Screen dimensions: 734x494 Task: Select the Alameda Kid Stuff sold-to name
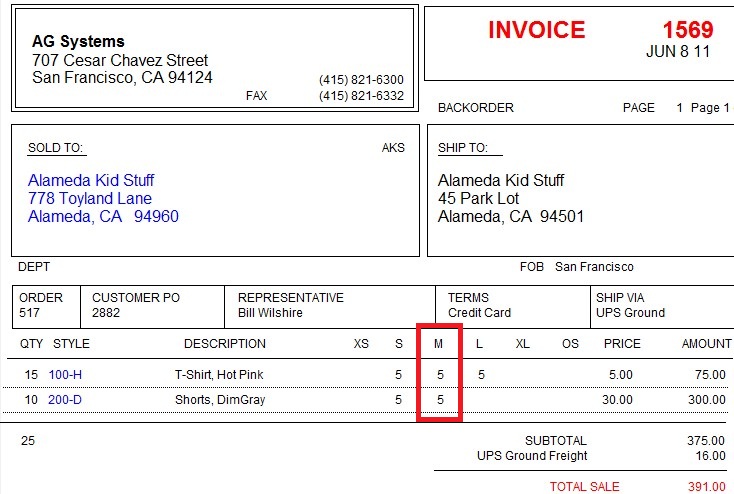pyautogui.click(x=91, y=180)
